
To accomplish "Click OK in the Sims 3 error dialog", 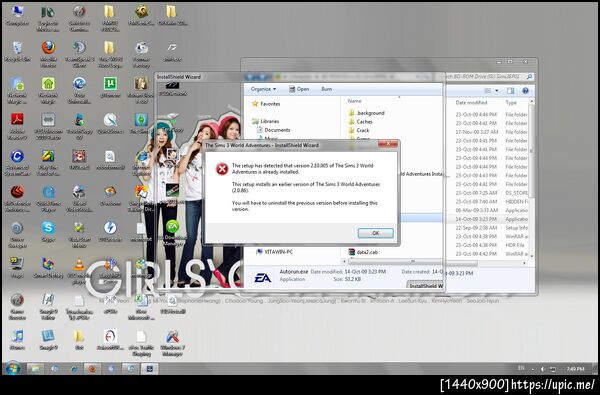I will coord(375,233).
